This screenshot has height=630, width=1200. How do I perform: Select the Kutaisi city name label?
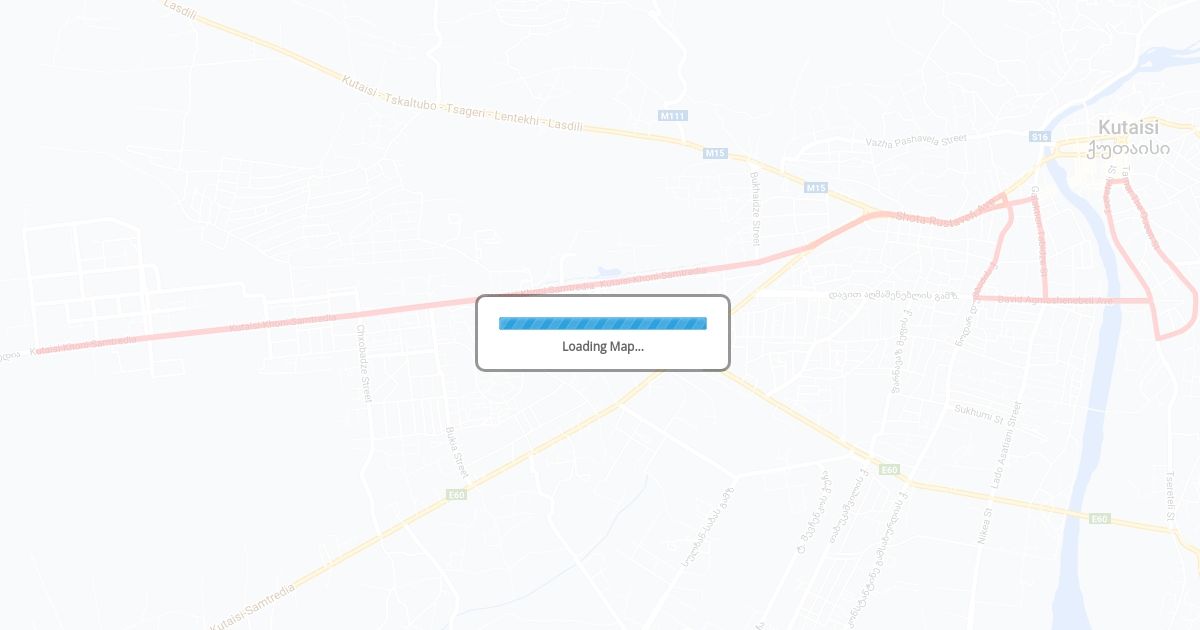(x=1128, y=127)
